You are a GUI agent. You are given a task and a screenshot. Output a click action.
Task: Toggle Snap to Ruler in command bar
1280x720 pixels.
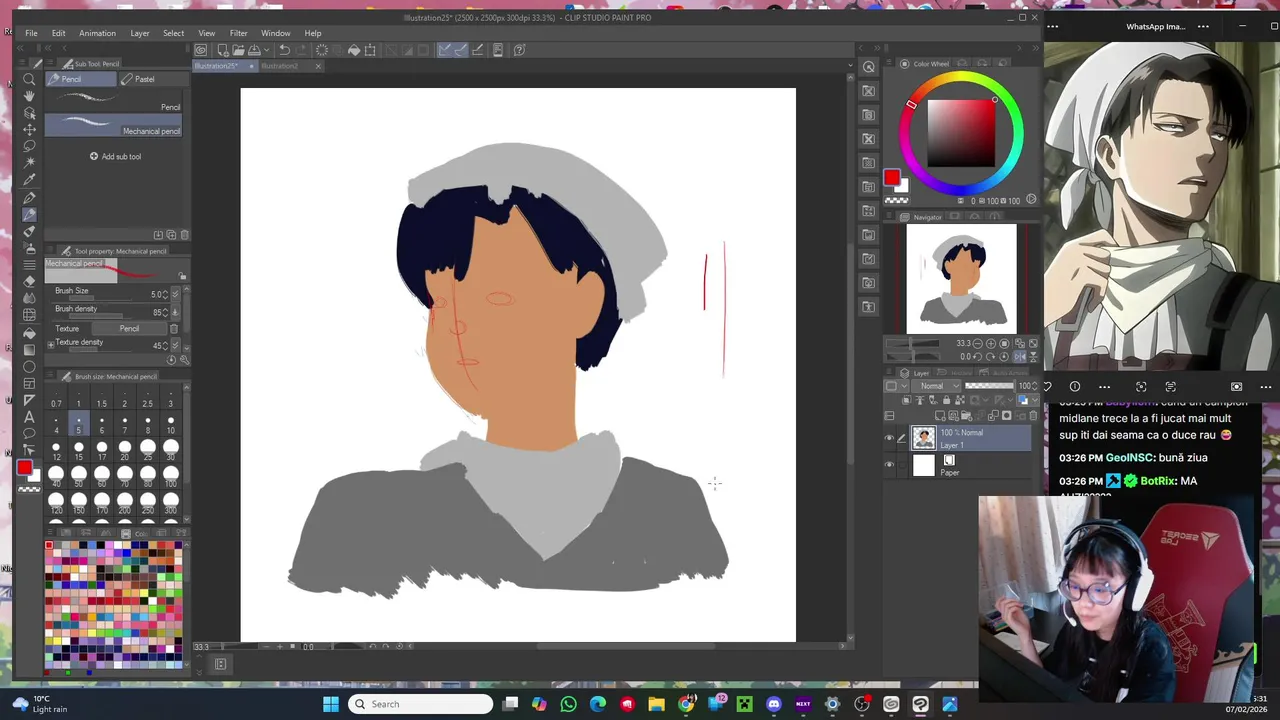[x=444, y=50]
